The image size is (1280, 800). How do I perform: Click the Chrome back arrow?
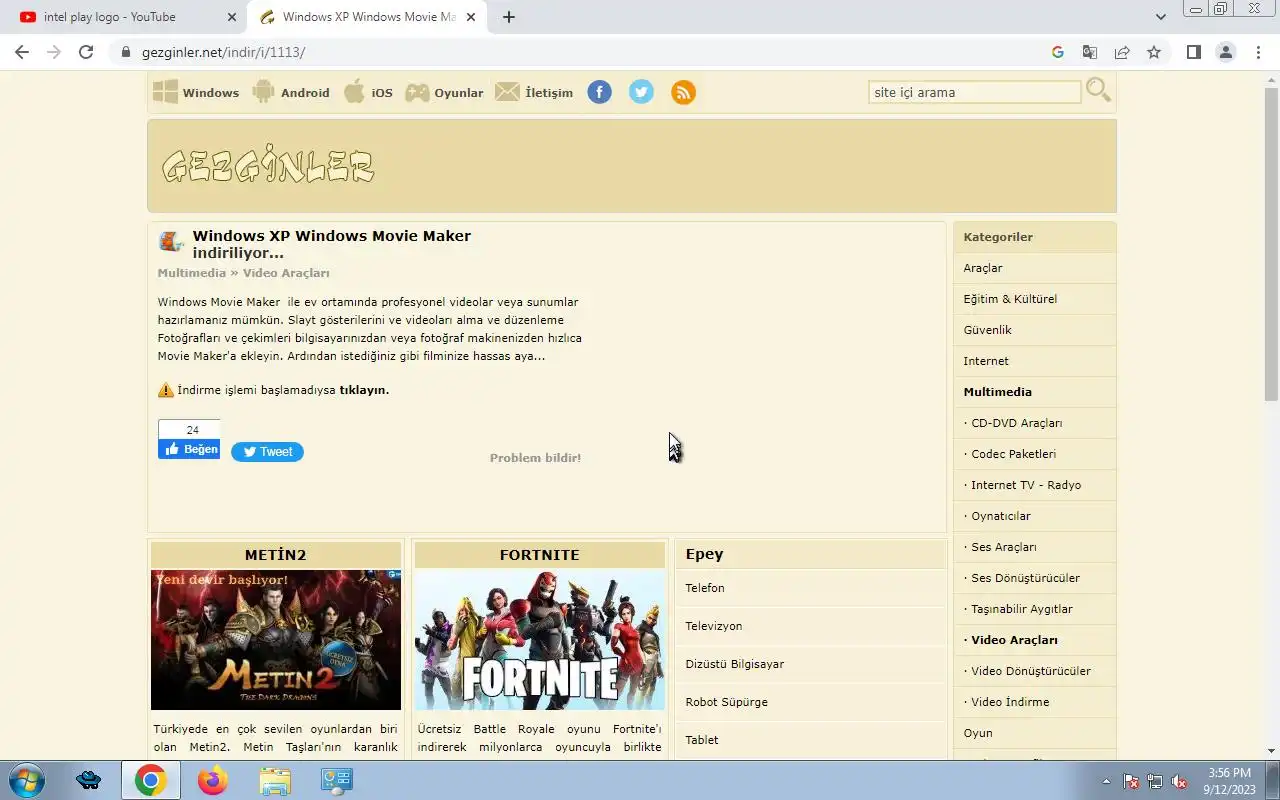[x=22, y=52]
